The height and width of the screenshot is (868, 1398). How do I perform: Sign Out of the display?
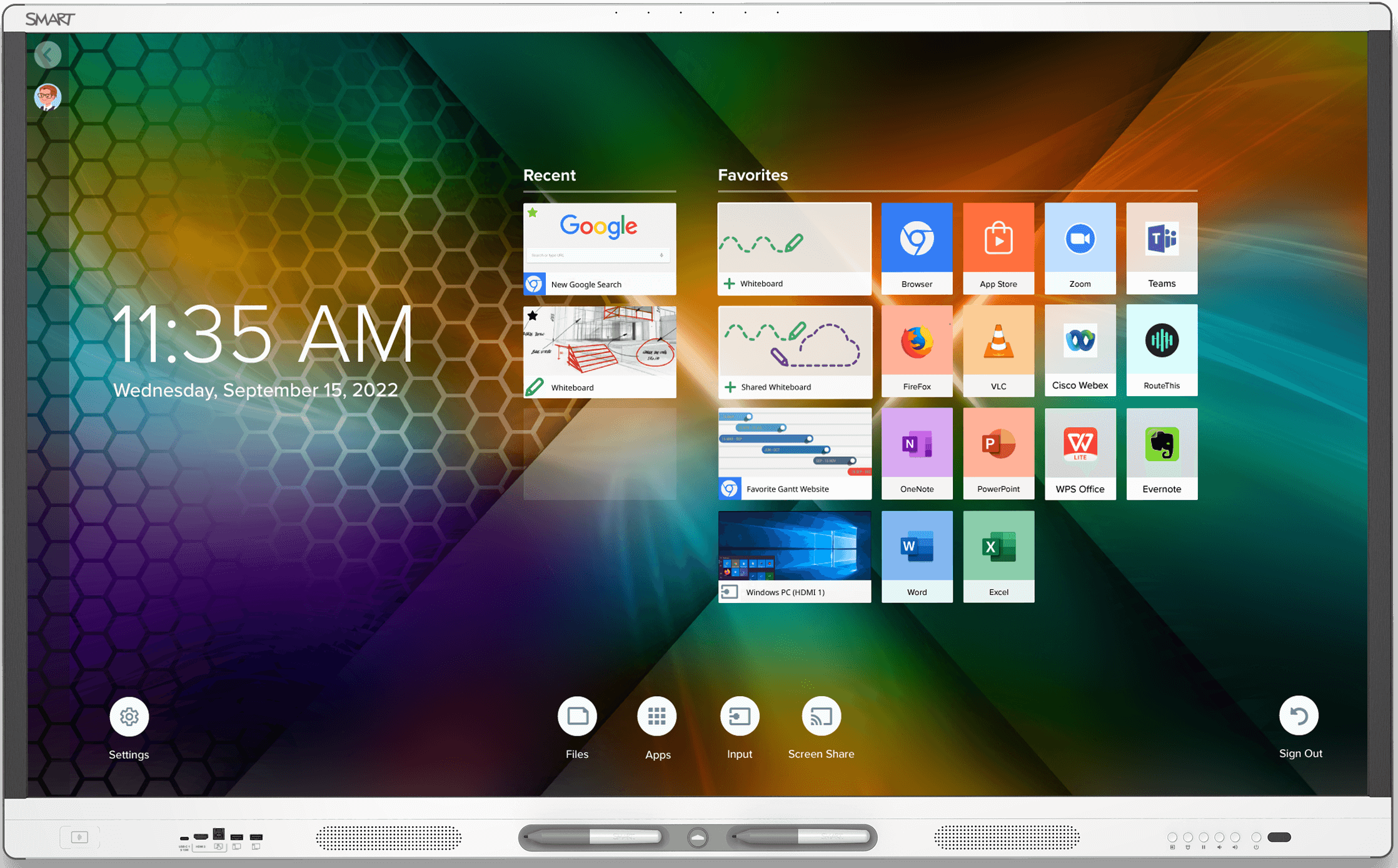[x=1299, y=716]
